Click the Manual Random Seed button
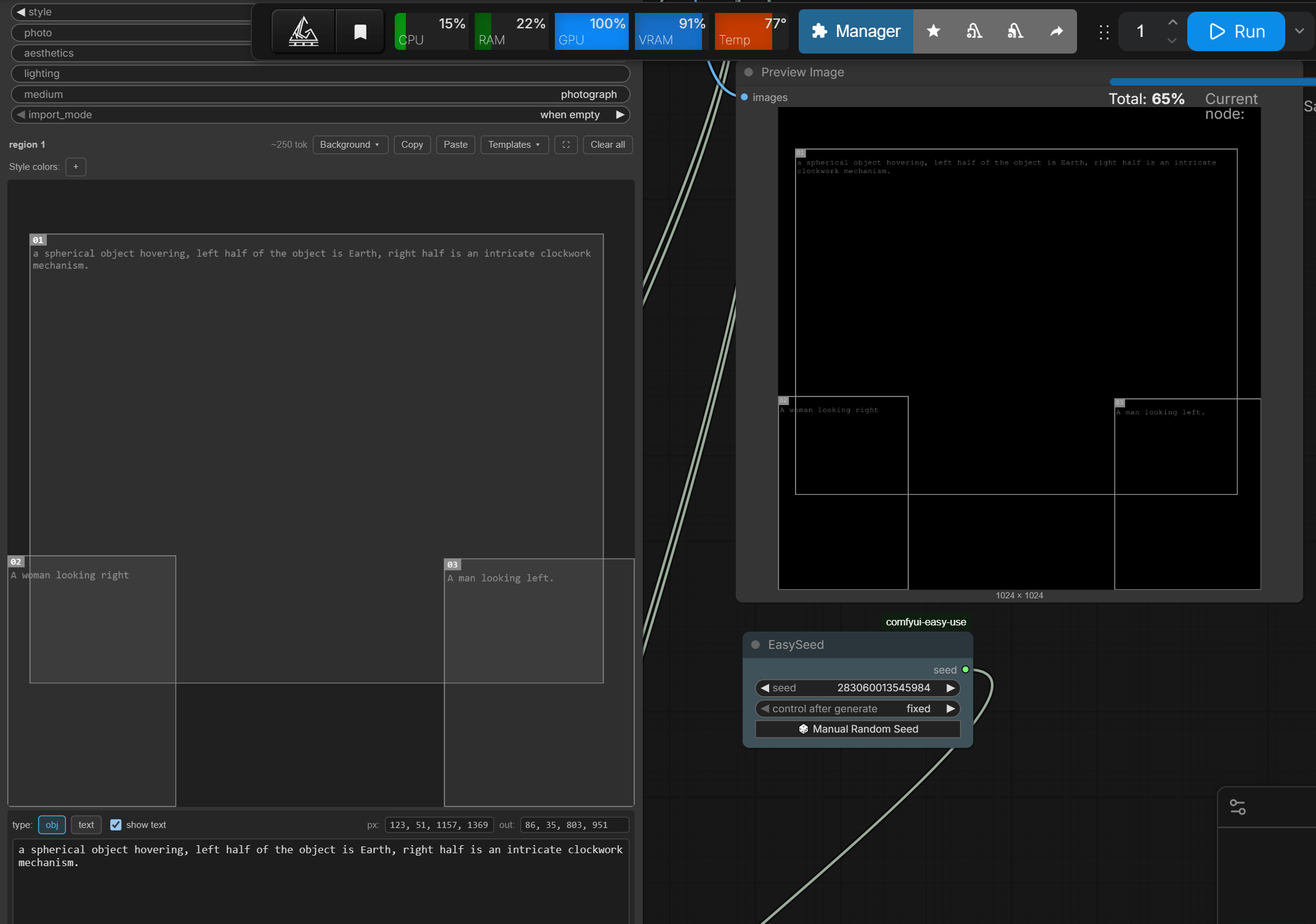 [x=858, y=729]
